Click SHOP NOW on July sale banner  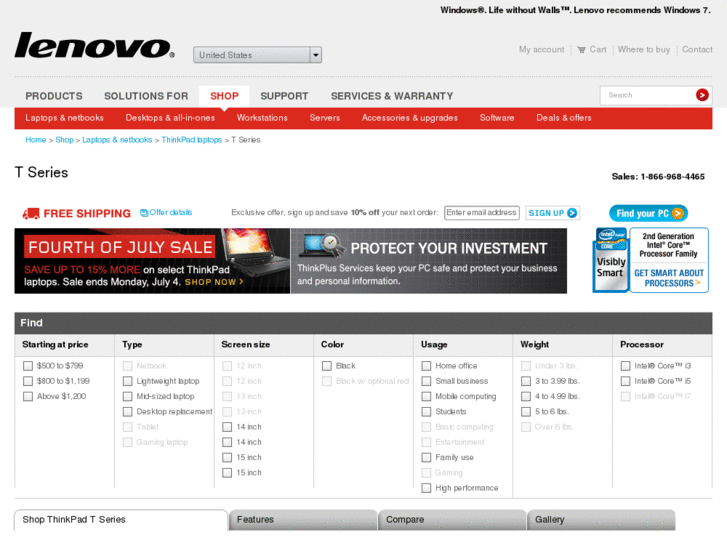pos(214,282)
